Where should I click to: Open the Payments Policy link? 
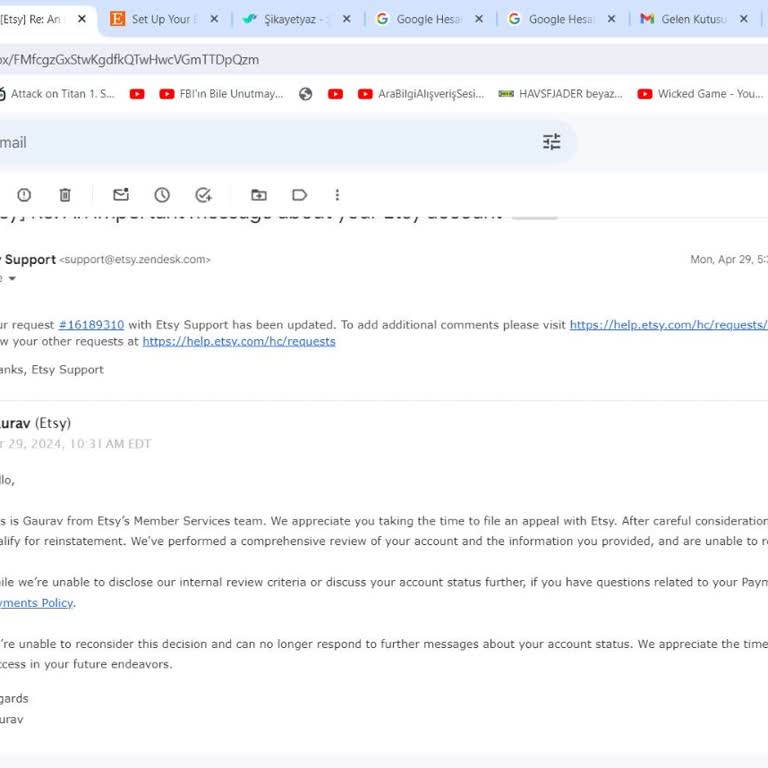tap(36, 603)
